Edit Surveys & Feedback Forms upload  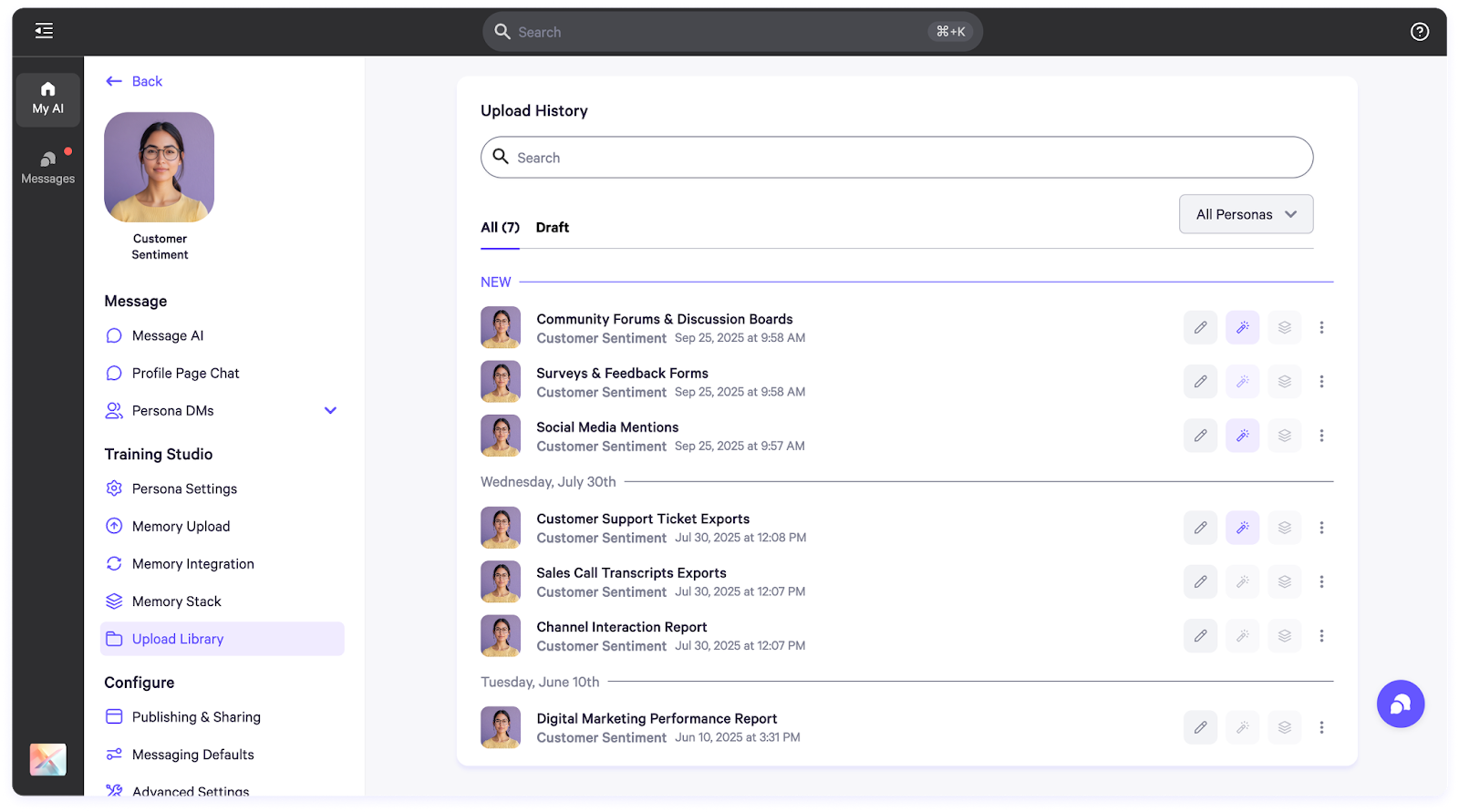(1200, 381)
